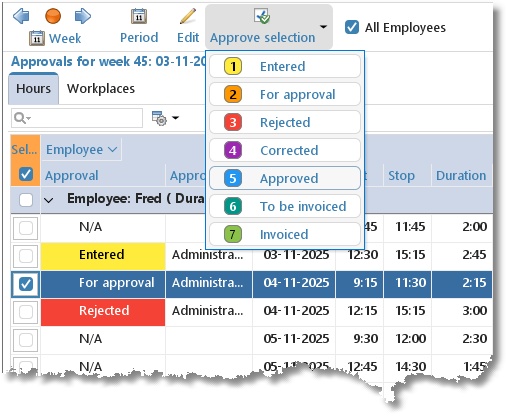The height and width of the screenshot is (417, 507).
Task: Click the Sel... column header
Action: pyautogui.click(x=24, y=150)
